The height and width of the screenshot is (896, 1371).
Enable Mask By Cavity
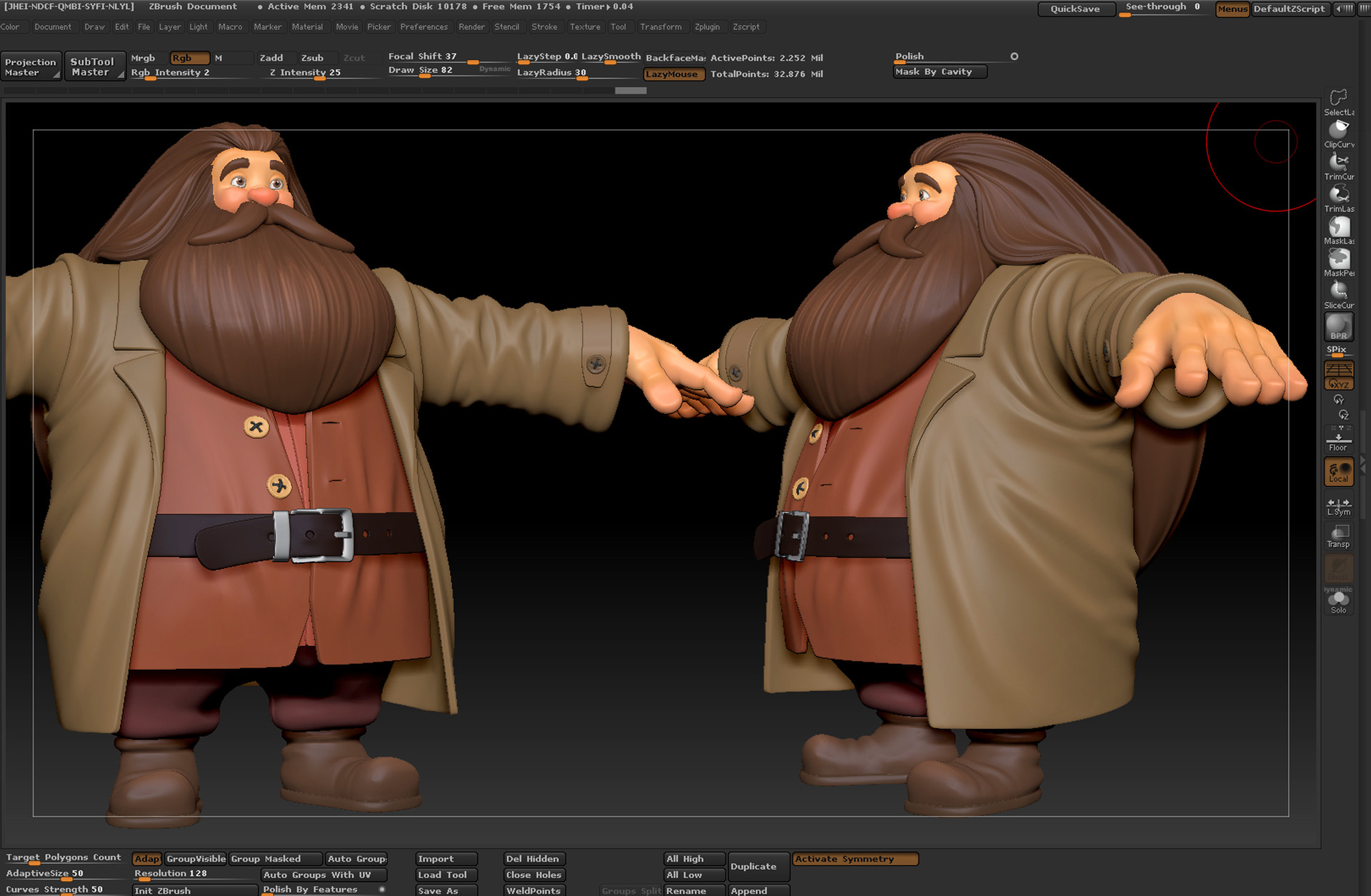939,71
